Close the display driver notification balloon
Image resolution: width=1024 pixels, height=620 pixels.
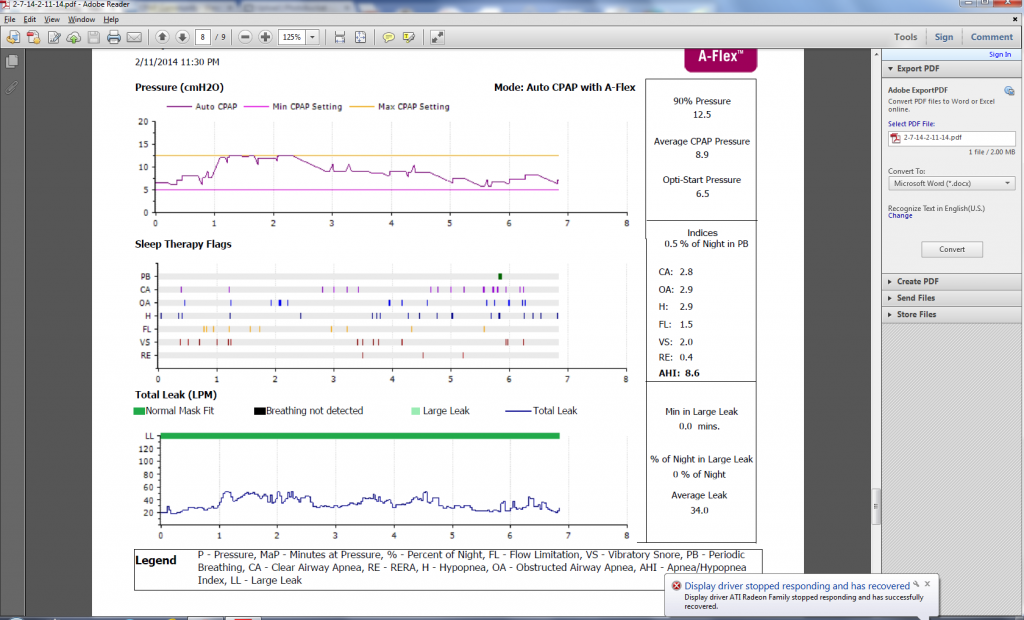[927, 584]
